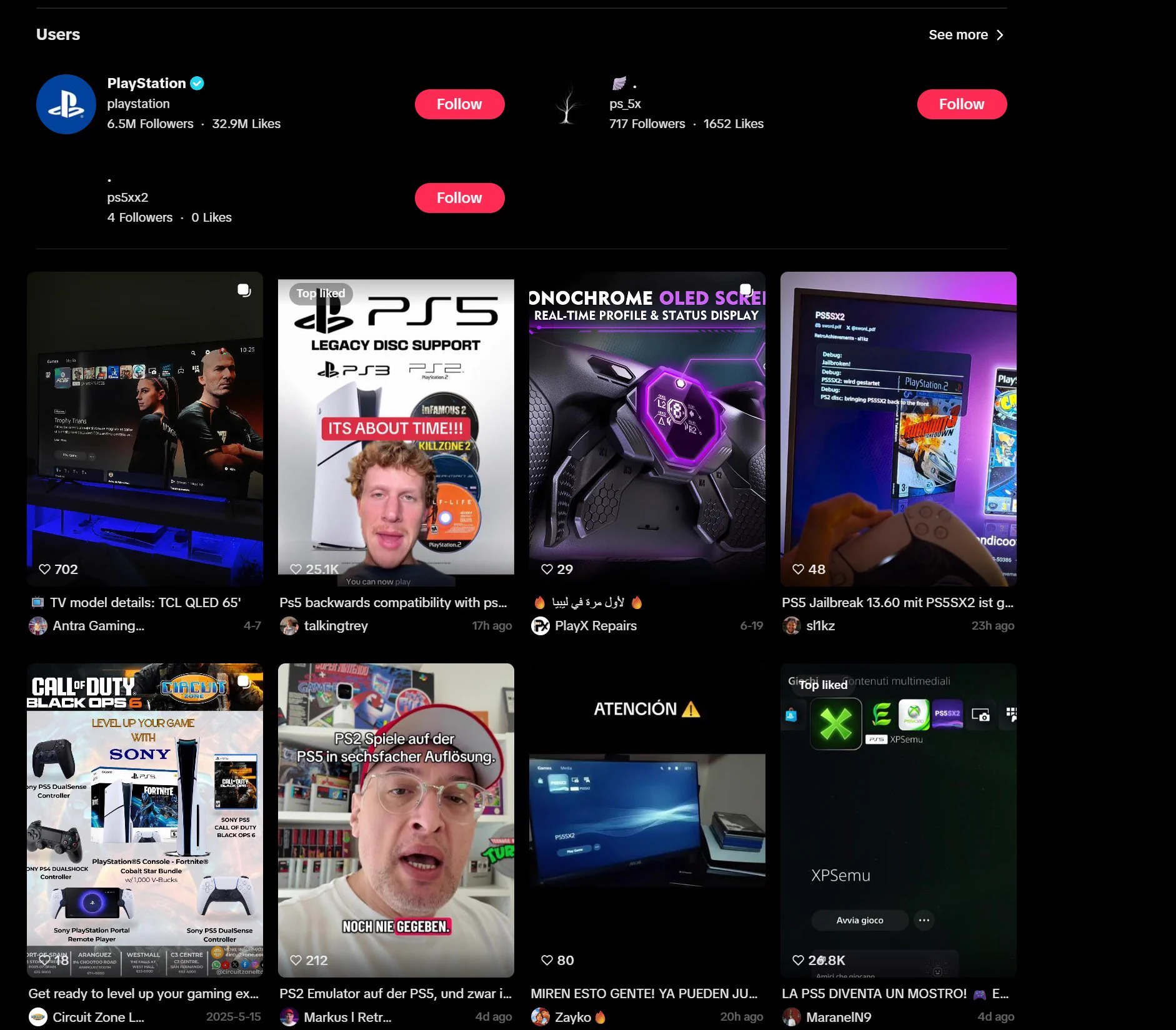Follow the ps_5x account
Image resolution: width=1176 pixels, height=1030 pixels.
click(962, 104)
